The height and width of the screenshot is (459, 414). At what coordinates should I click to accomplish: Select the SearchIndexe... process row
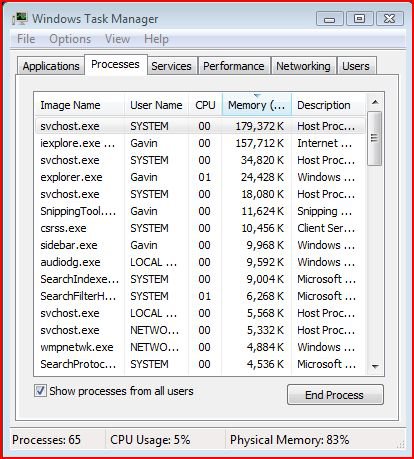pos(200,279)
